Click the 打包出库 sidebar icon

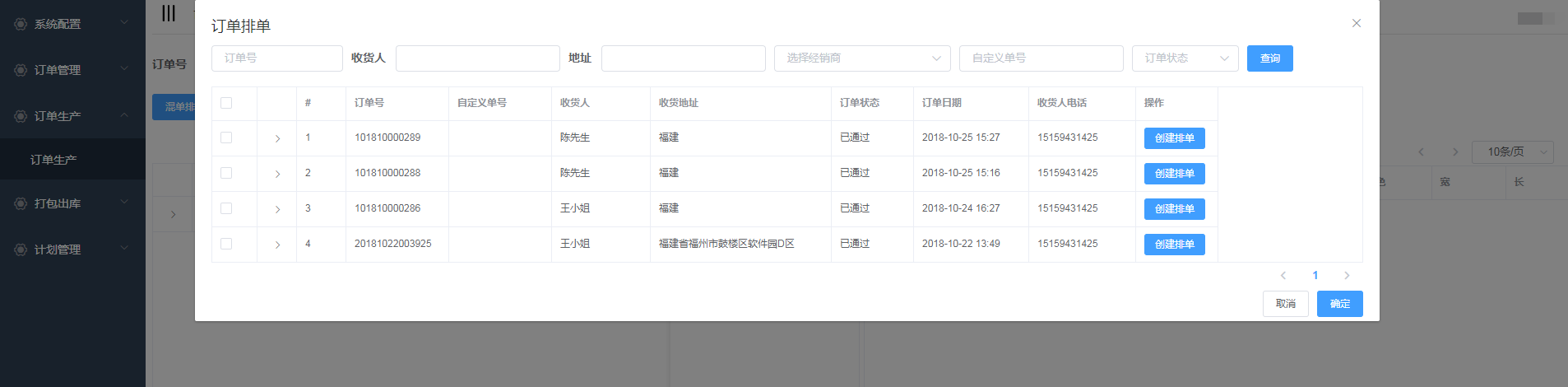tap(21, 203)
